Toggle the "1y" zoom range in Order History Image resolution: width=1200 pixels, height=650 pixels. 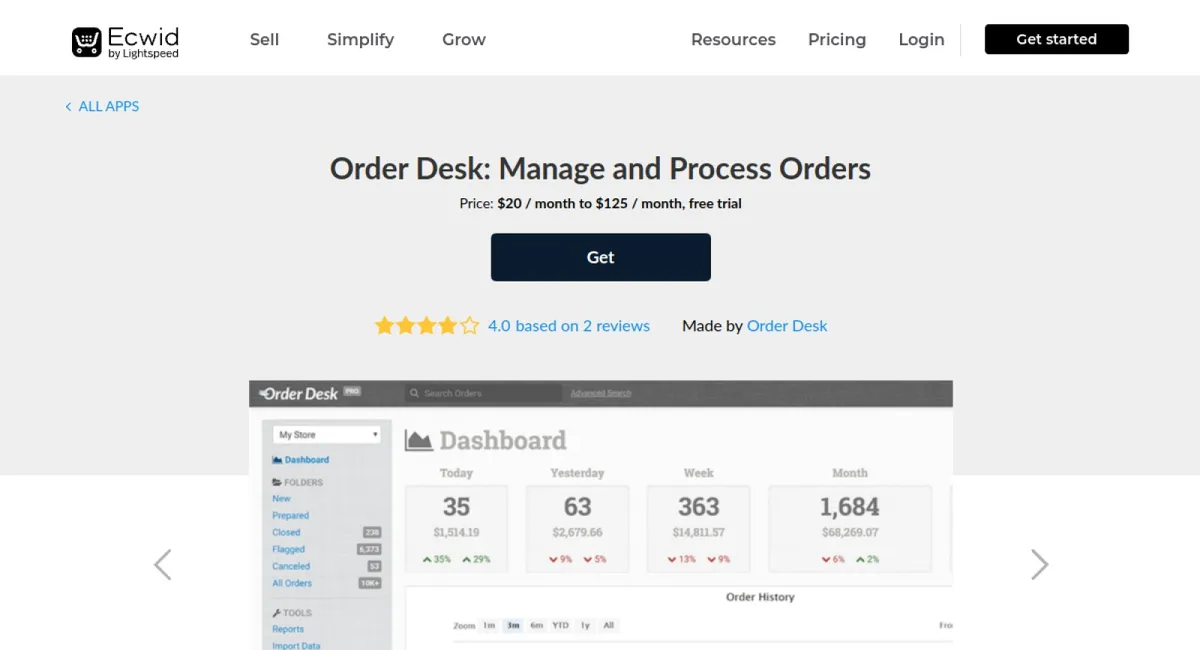click(x=585, y=625)
